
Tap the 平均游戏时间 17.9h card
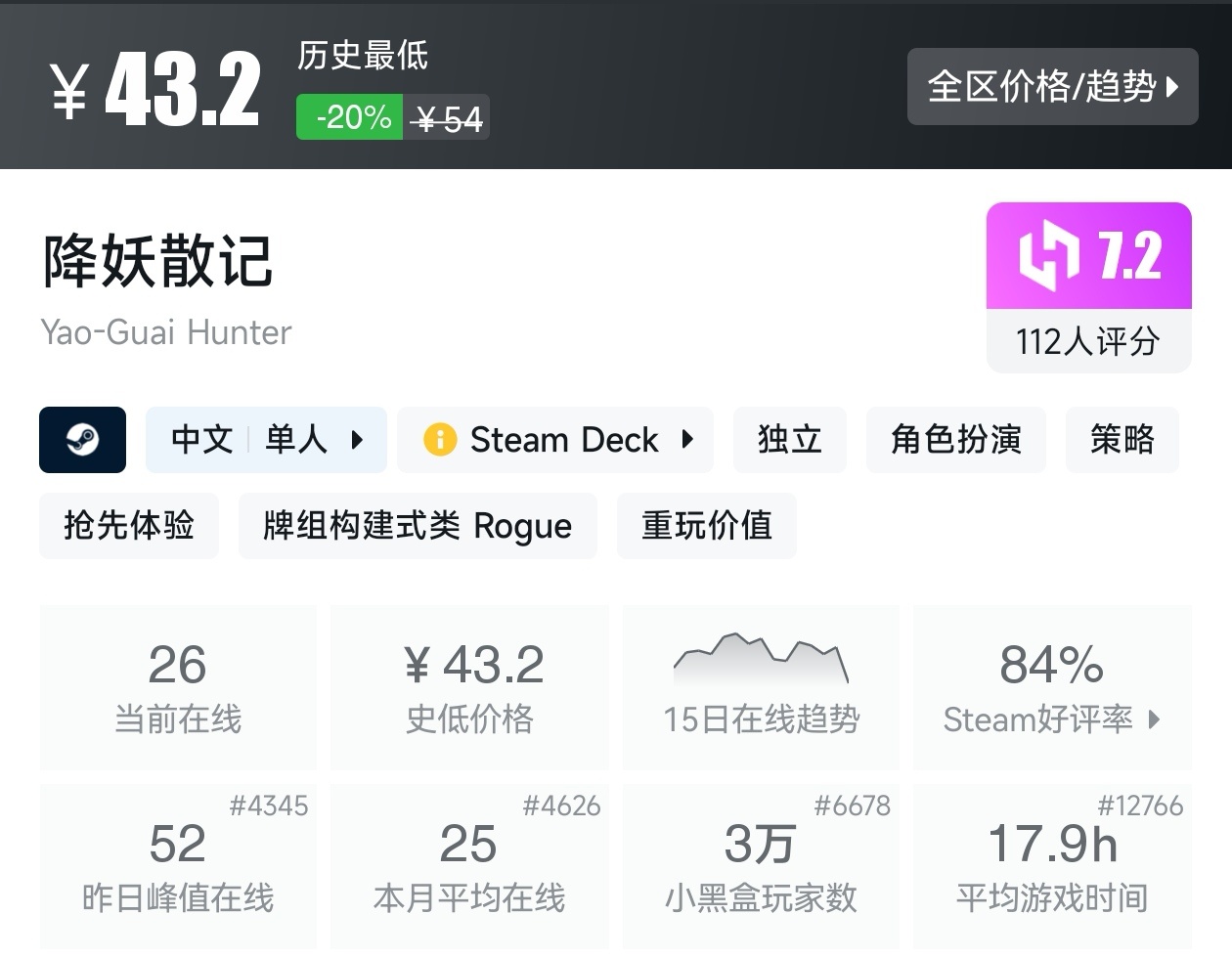coord(1052,866)
